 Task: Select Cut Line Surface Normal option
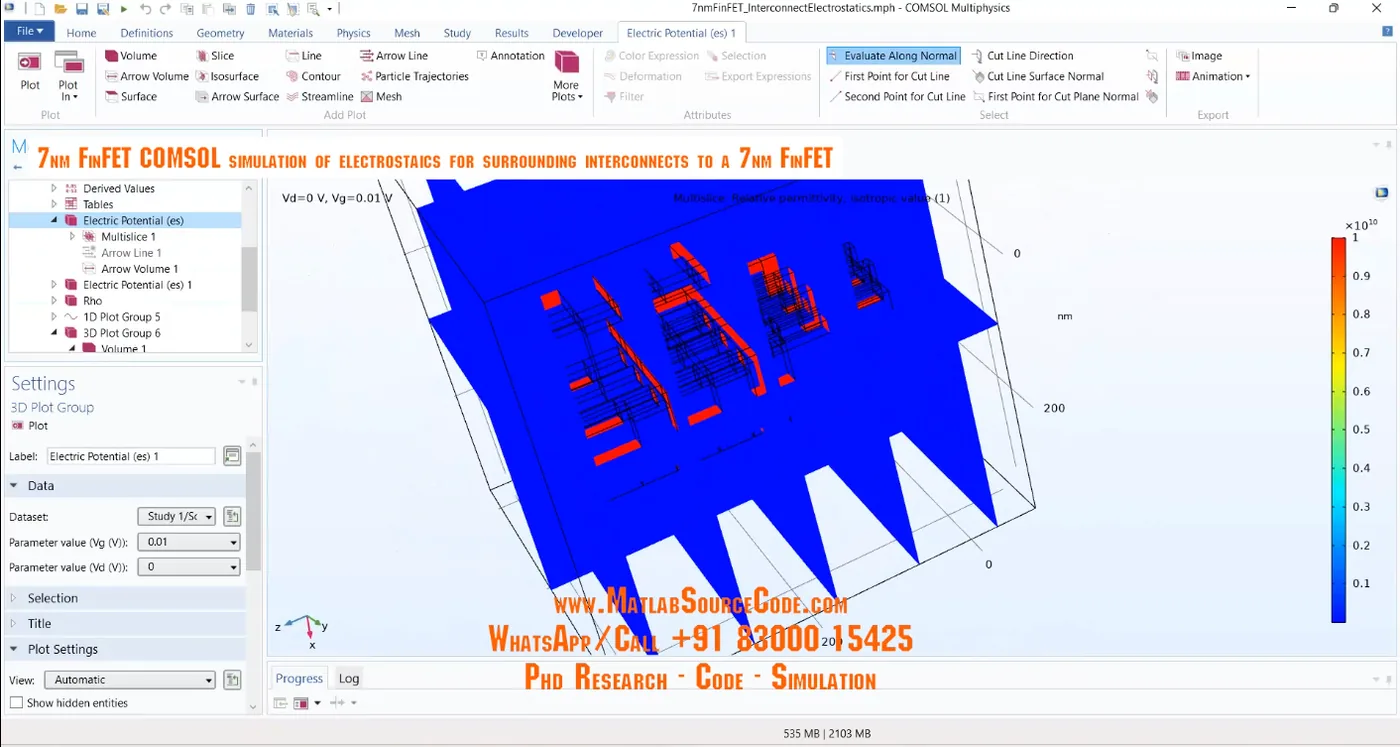click(x=1038, y=76)
